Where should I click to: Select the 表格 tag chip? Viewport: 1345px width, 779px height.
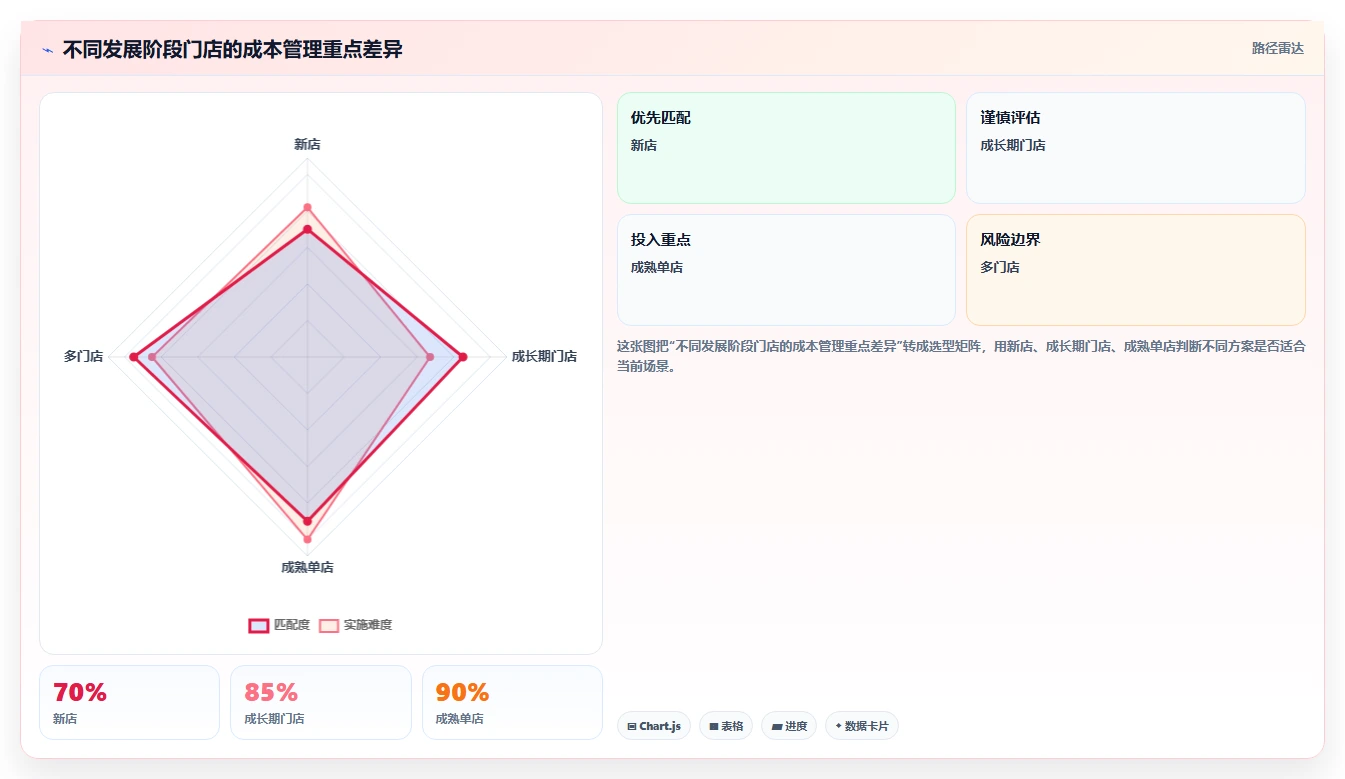[x=726, y=726]
